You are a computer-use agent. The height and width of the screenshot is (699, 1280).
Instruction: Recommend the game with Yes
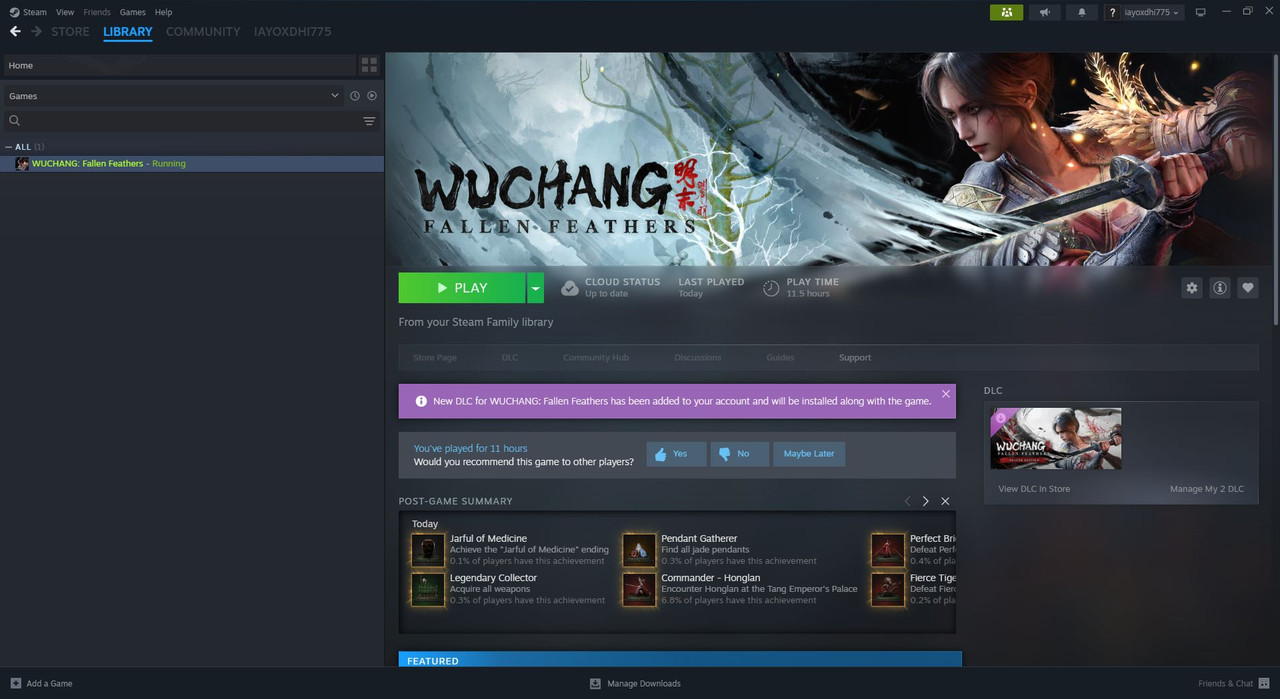click(x=676, y=454)
